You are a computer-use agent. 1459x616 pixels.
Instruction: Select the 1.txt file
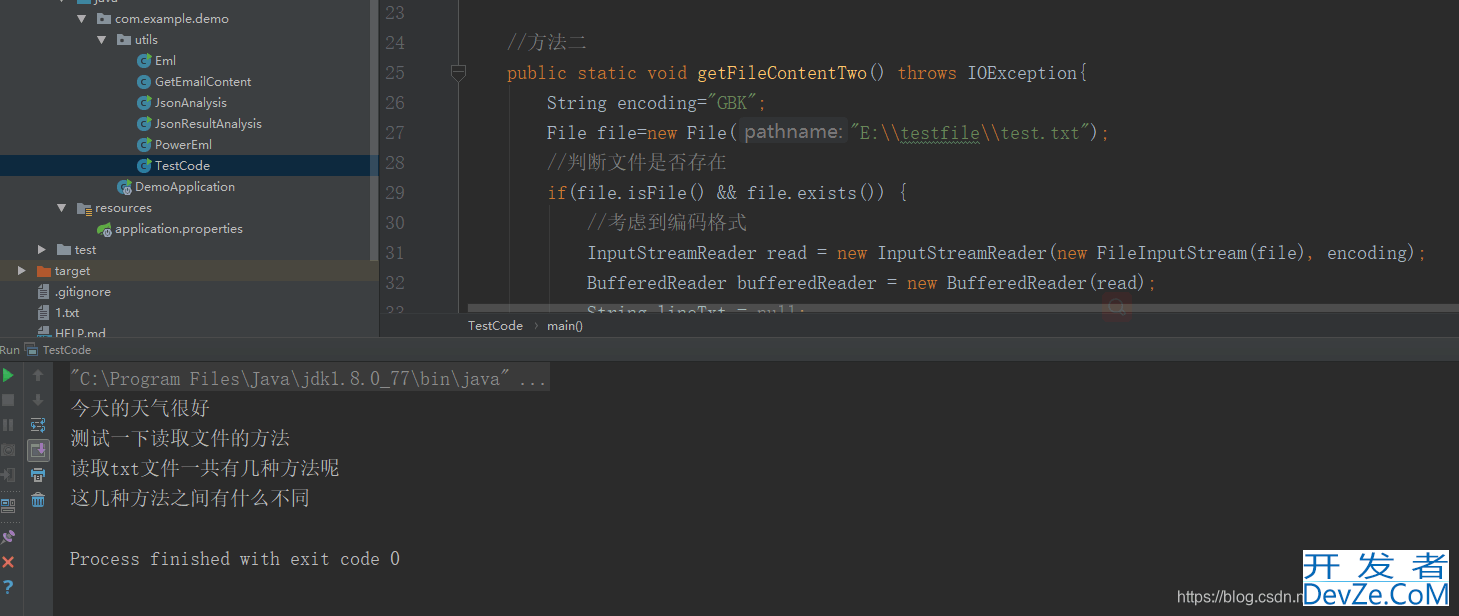pos(67,313)
